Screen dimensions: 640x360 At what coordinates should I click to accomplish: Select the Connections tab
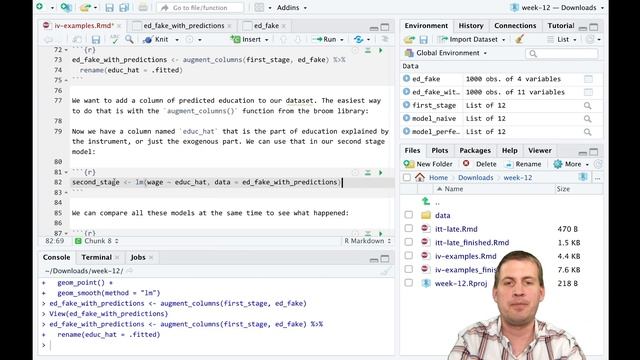[x=515, y=25]
